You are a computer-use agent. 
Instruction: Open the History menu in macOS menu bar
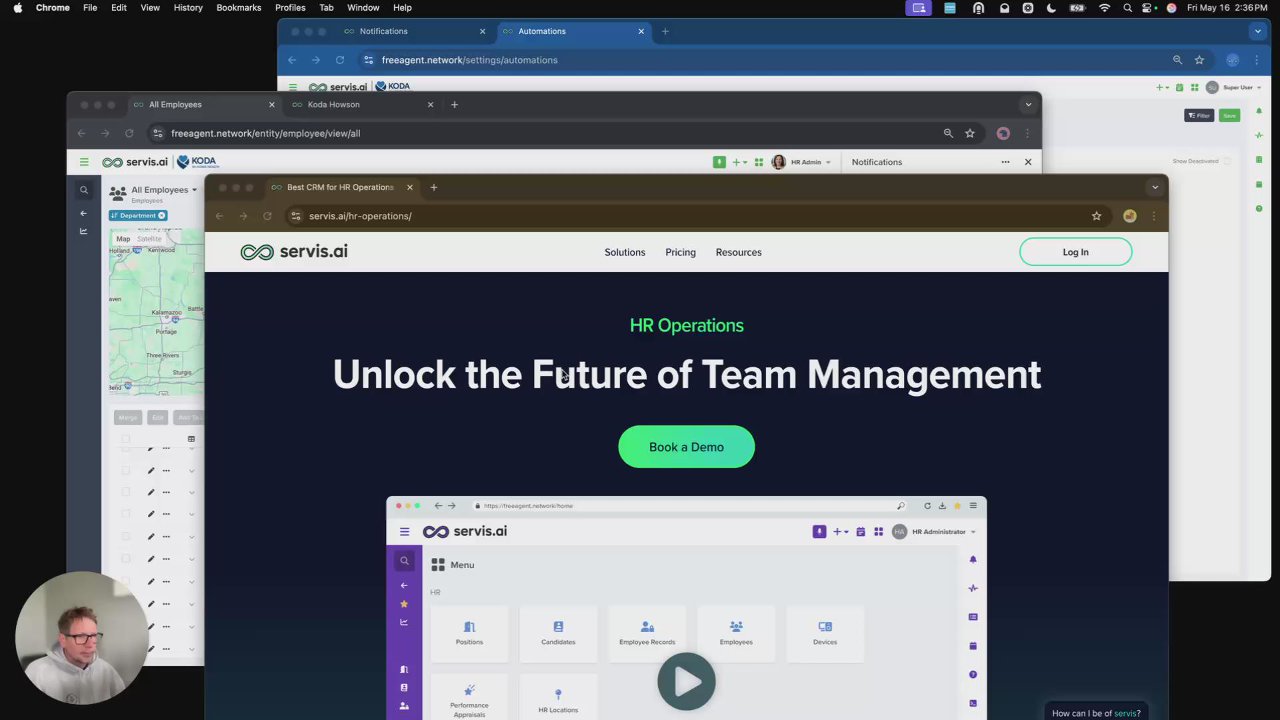tap(188, 8)
